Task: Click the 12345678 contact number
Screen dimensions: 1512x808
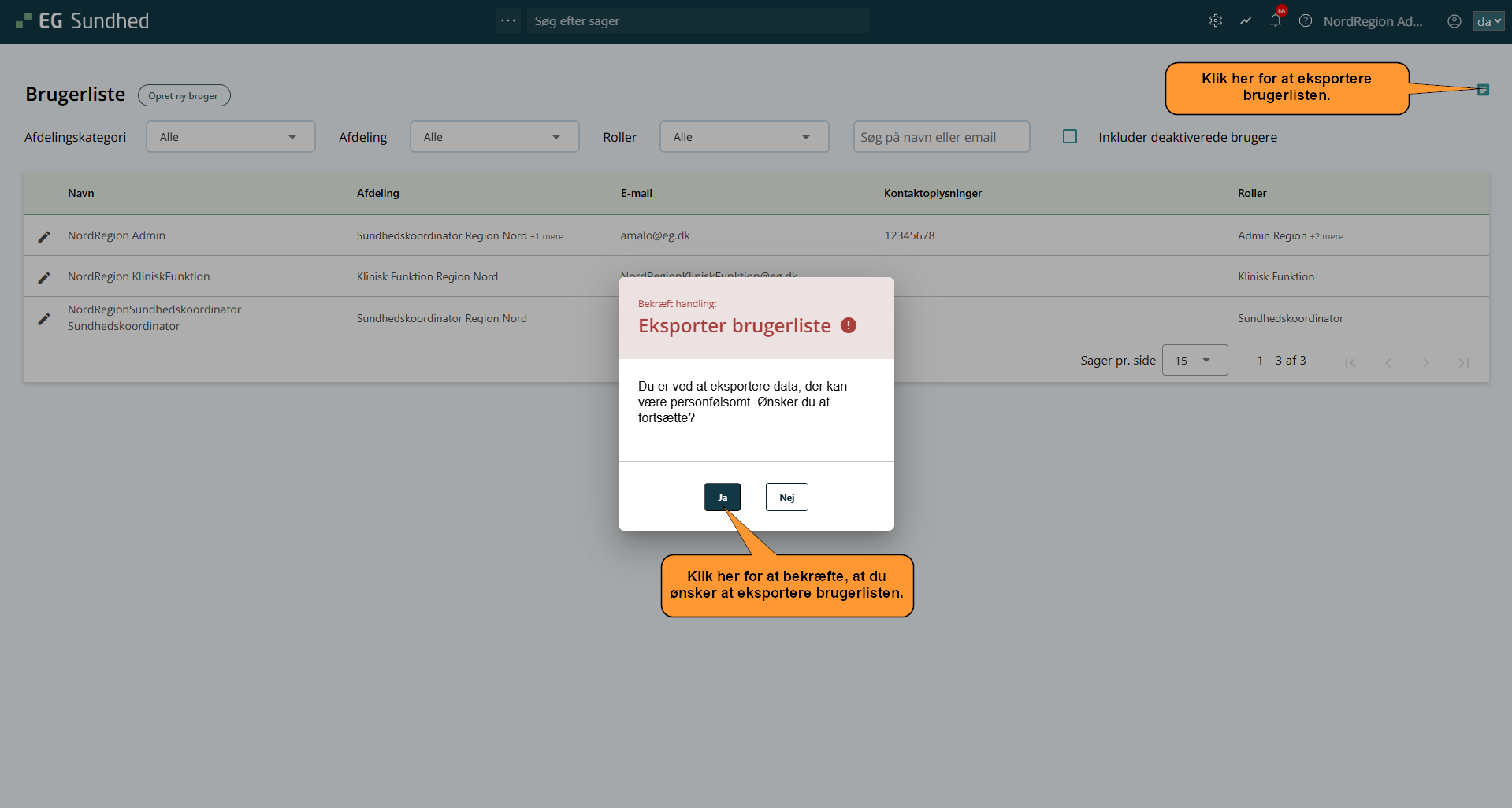Action: click(x=910, y=235)
